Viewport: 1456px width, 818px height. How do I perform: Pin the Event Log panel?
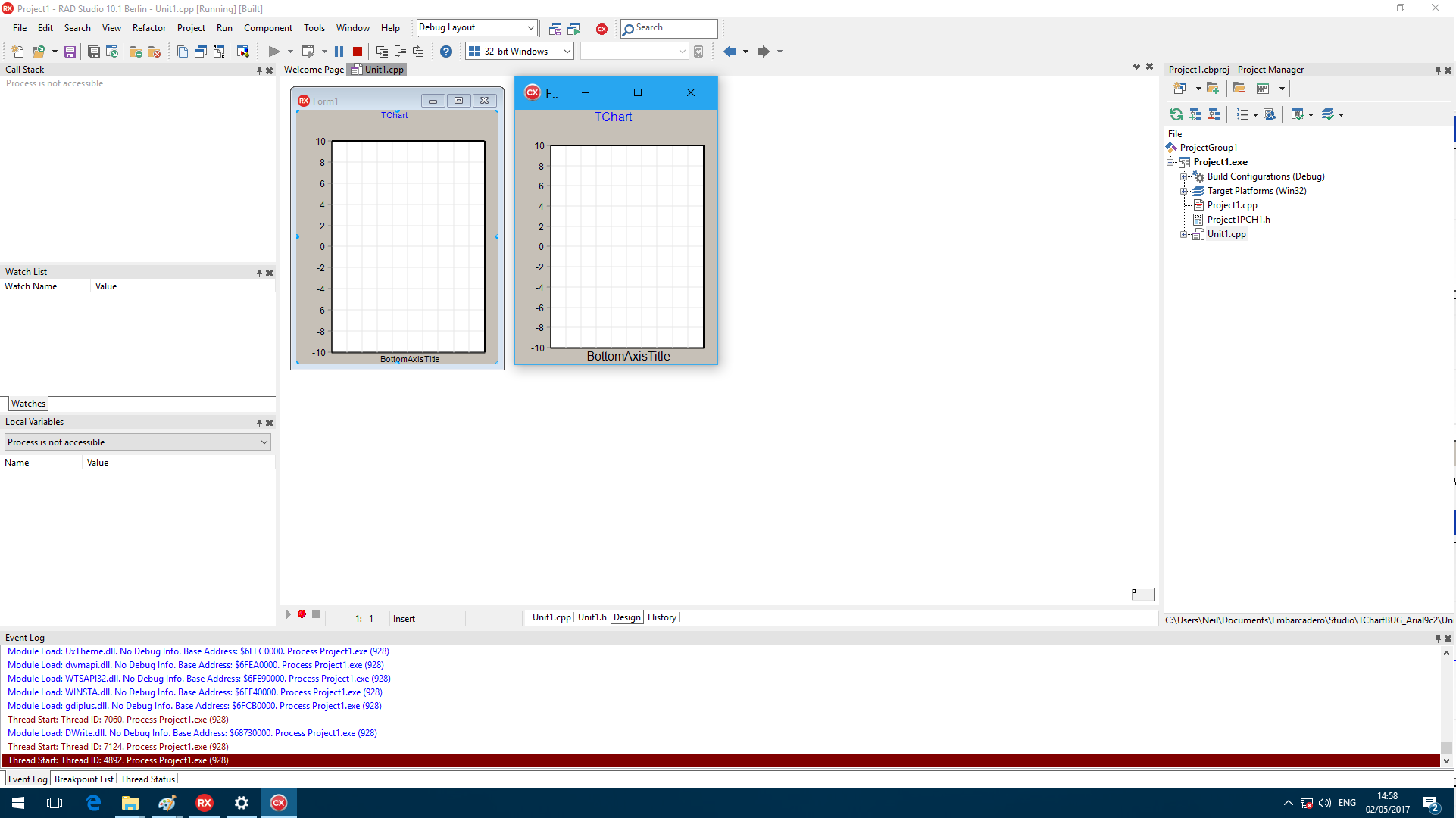click(1438, 638)
